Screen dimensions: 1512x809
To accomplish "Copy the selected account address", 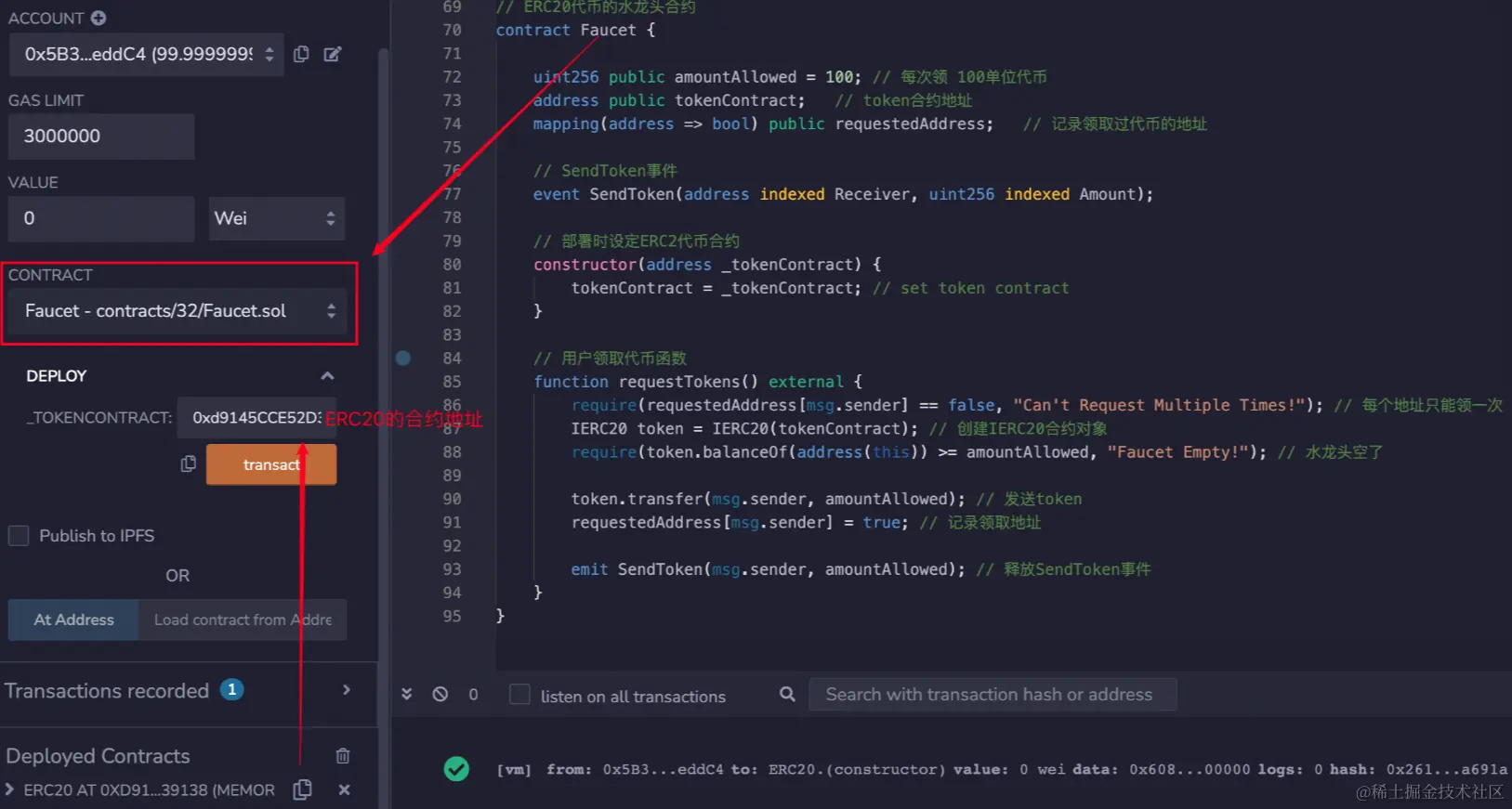I will (301, 54).
